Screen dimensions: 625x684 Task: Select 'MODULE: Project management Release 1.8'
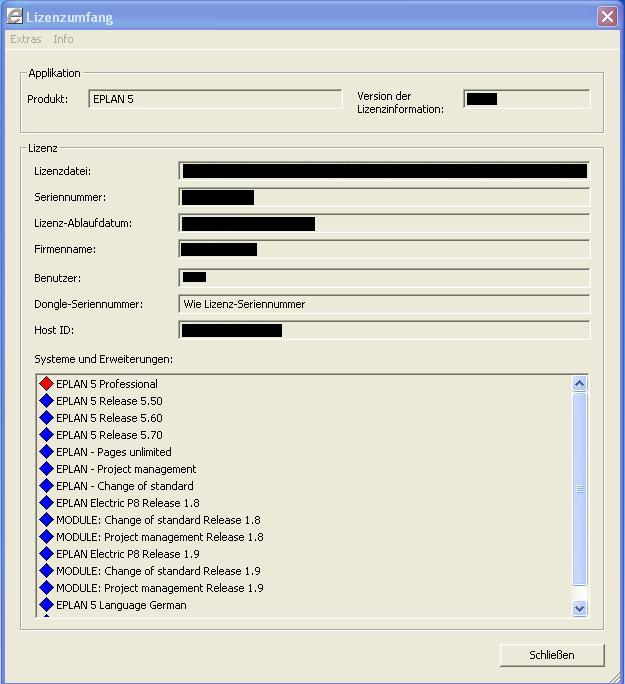pos(160,537)
